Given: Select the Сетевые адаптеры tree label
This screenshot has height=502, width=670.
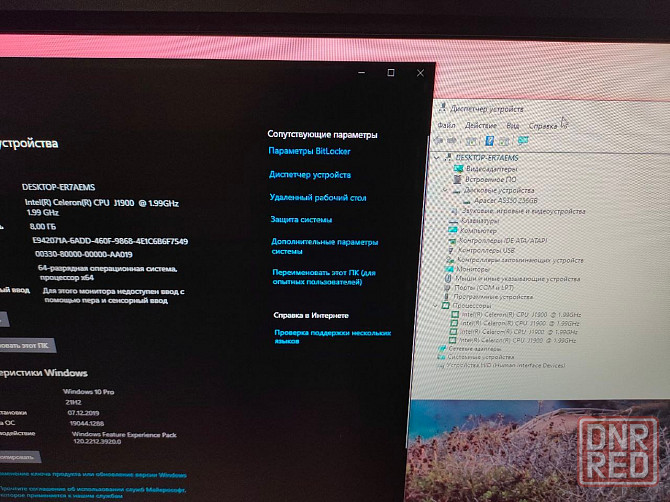Looking at the screenshot, I should (x=475, y=349).
